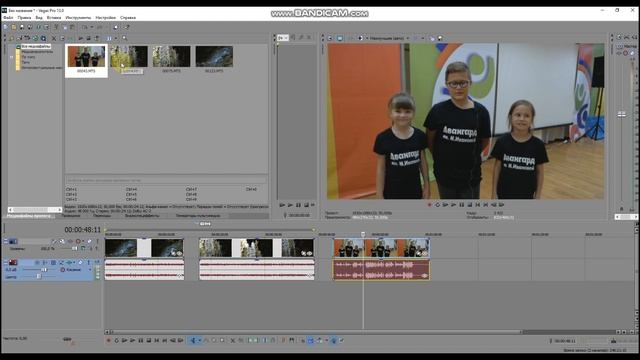Expand the По типу tree node
The height and width of the screenshot is (360, 640).
(11, 57)
